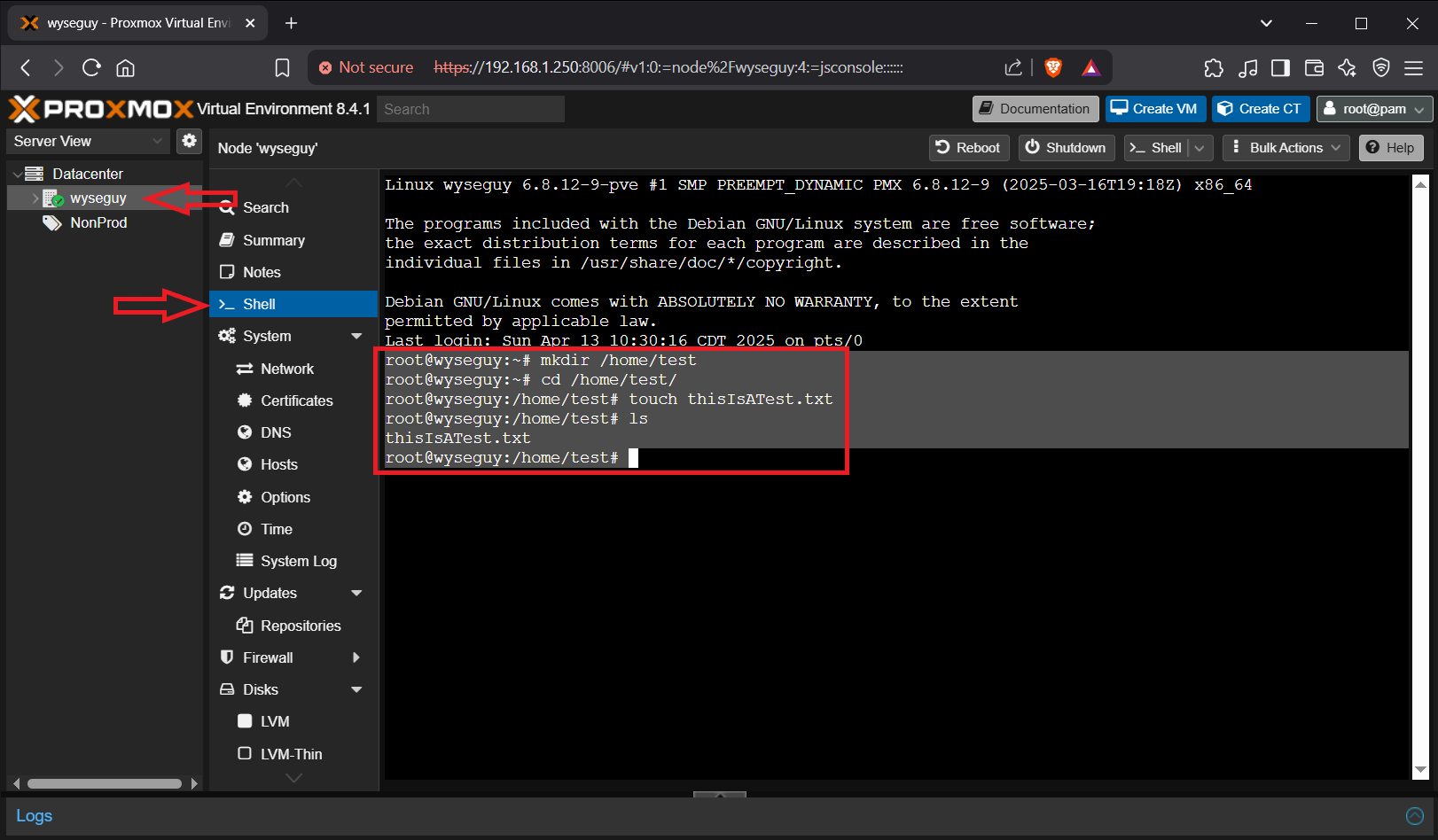Screen dimensions: 1438x840
Task: Click the Server View settings gear icon
Action: tap(189, 141)
